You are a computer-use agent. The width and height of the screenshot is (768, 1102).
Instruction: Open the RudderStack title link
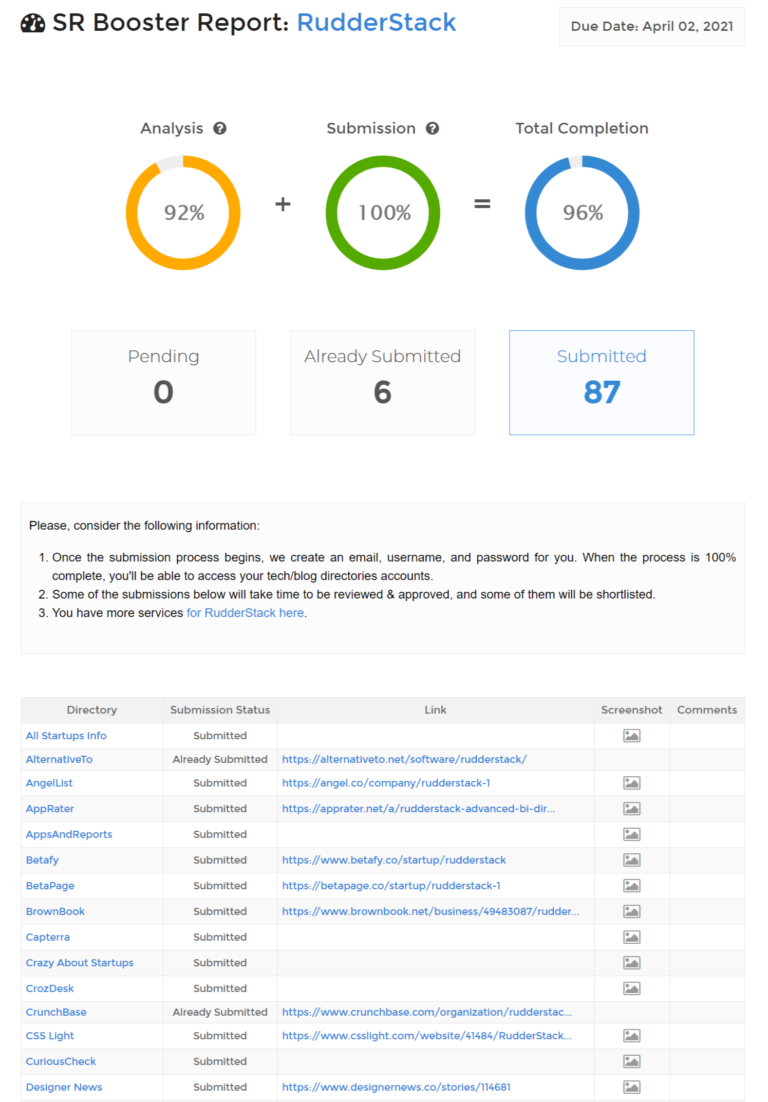pyautogui.click(x=376, y=22)
